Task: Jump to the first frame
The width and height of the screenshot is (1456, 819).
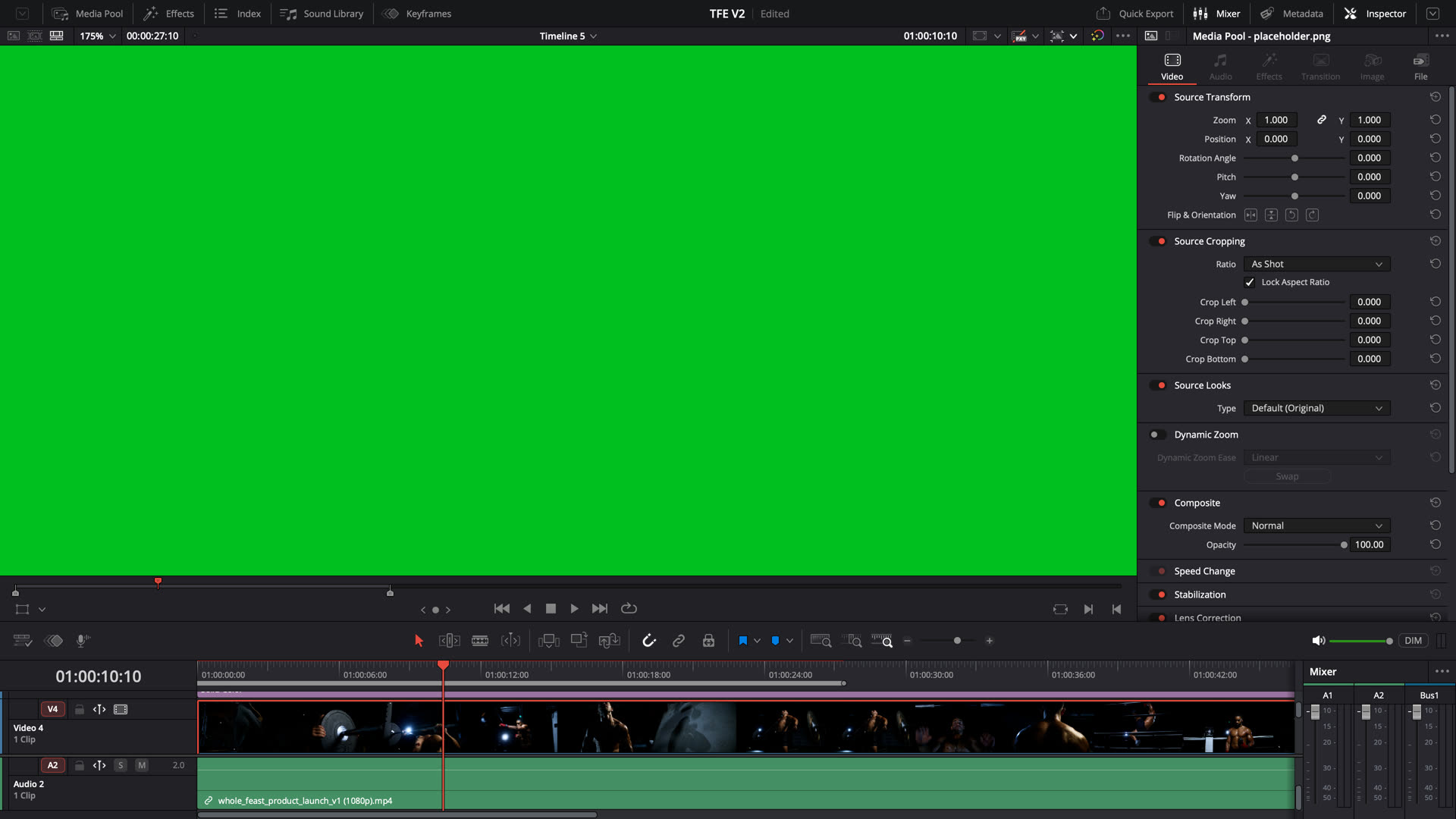Action: point(502,609)
